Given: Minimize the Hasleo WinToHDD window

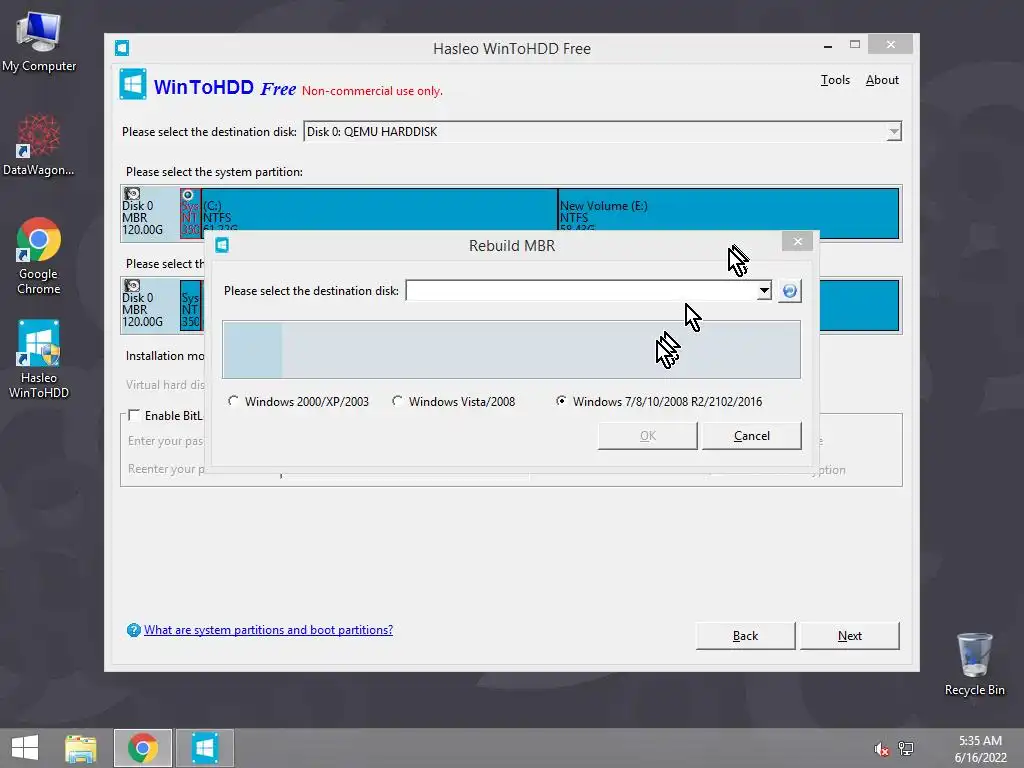Looking at the screenshot, I should (828, 45).
